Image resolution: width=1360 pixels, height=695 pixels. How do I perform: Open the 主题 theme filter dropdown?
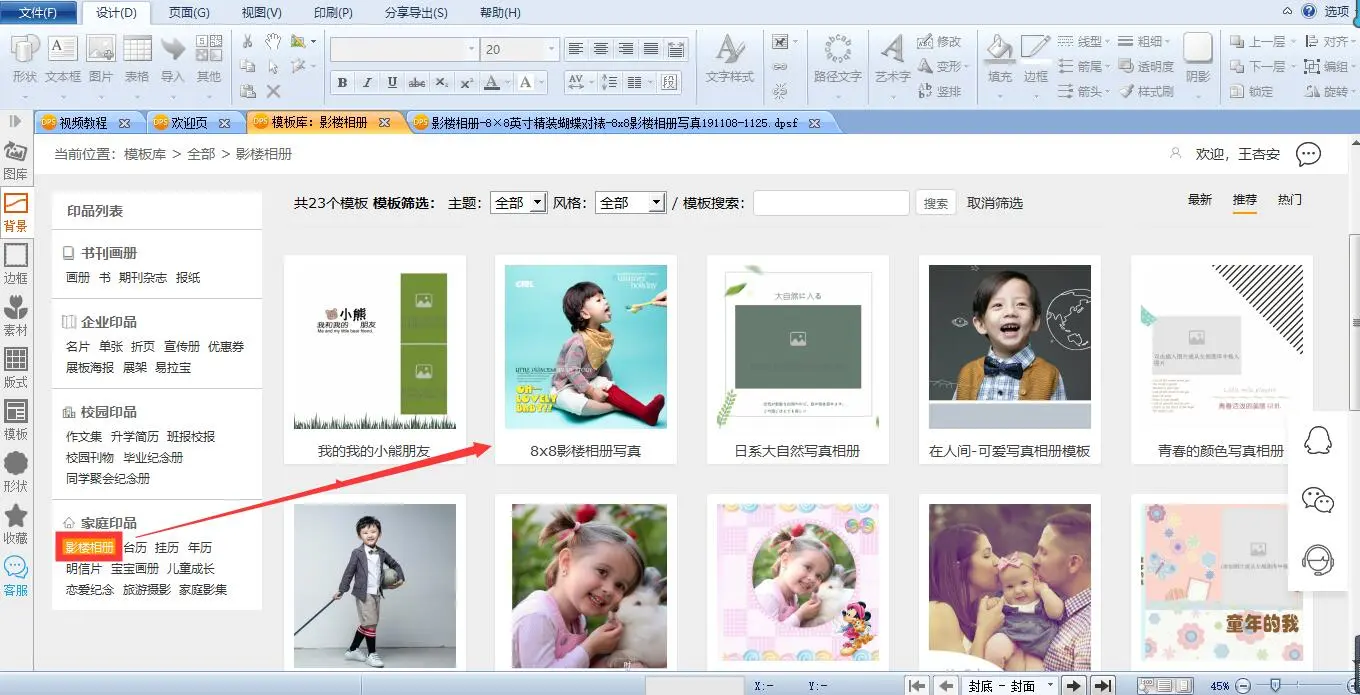click(517, 203)
